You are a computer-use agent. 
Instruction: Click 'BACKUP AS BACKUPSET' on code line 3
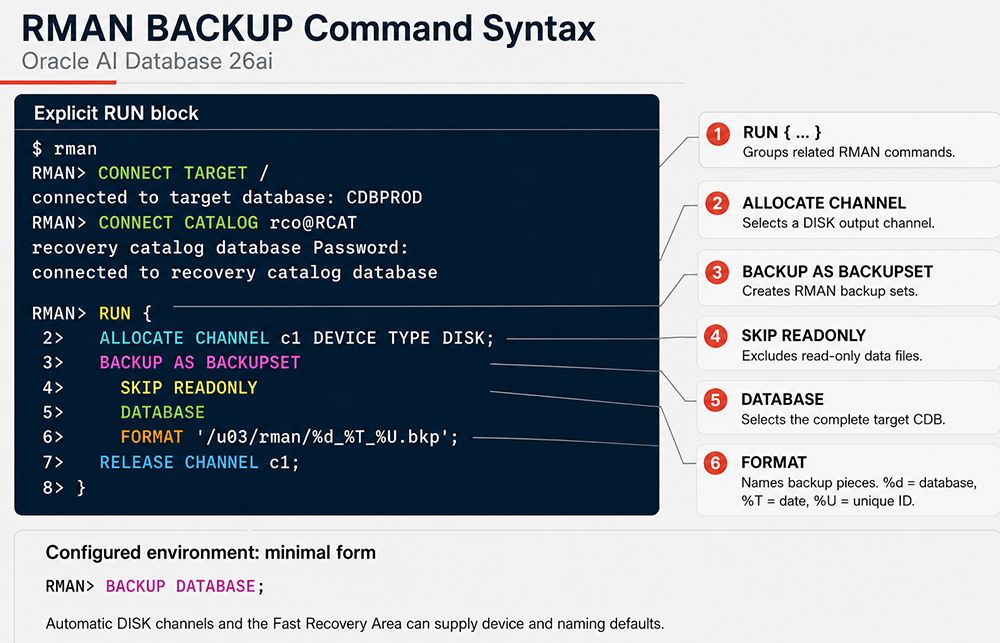pos(200,363)
